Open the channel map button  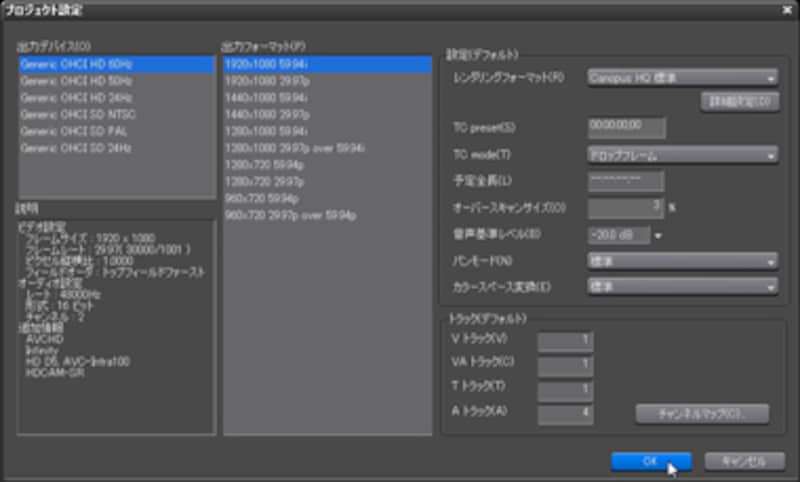point(702,414)
